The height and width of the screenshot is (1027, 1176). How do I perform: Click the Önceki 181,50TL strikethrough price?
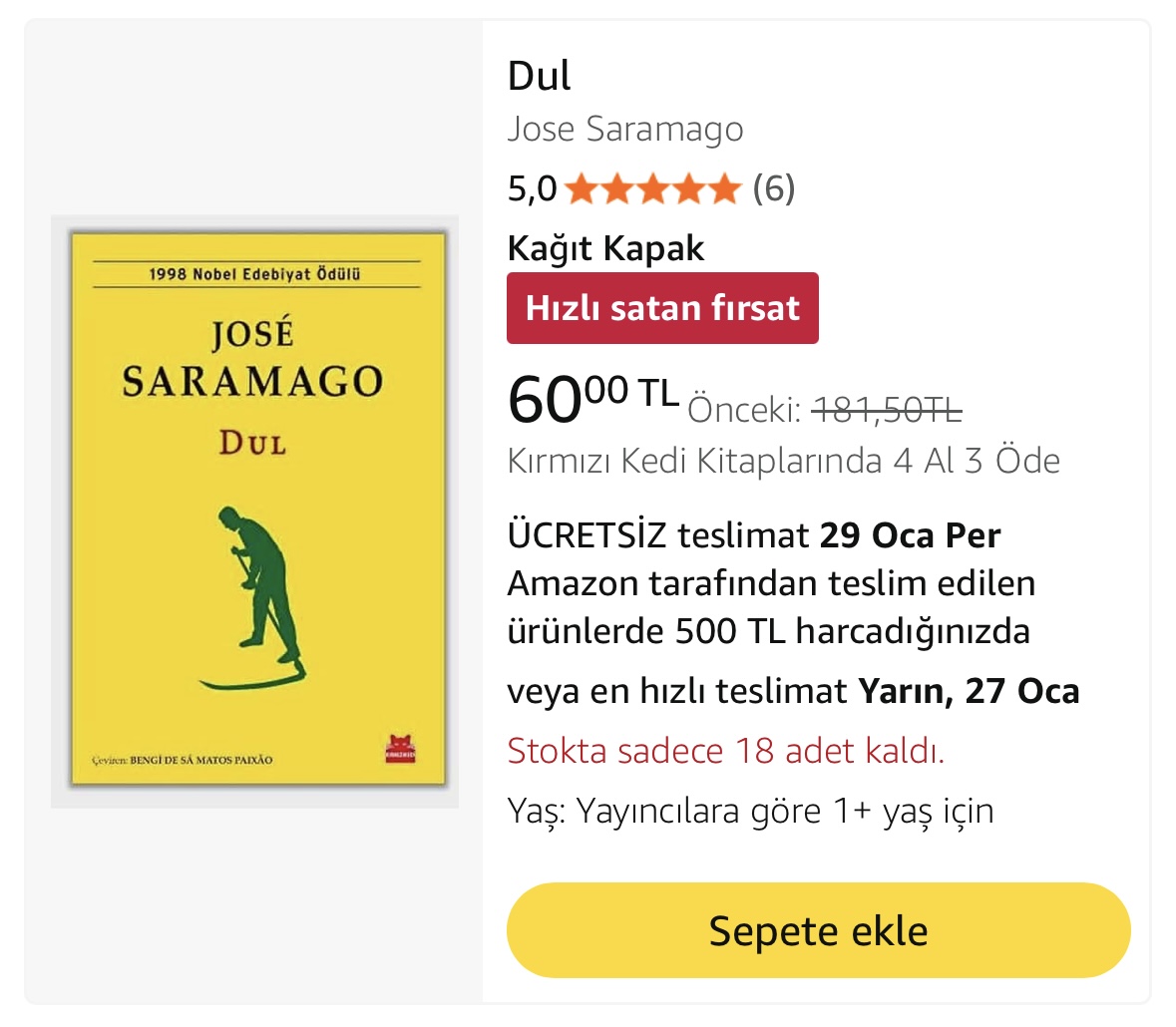coord(824,410)
